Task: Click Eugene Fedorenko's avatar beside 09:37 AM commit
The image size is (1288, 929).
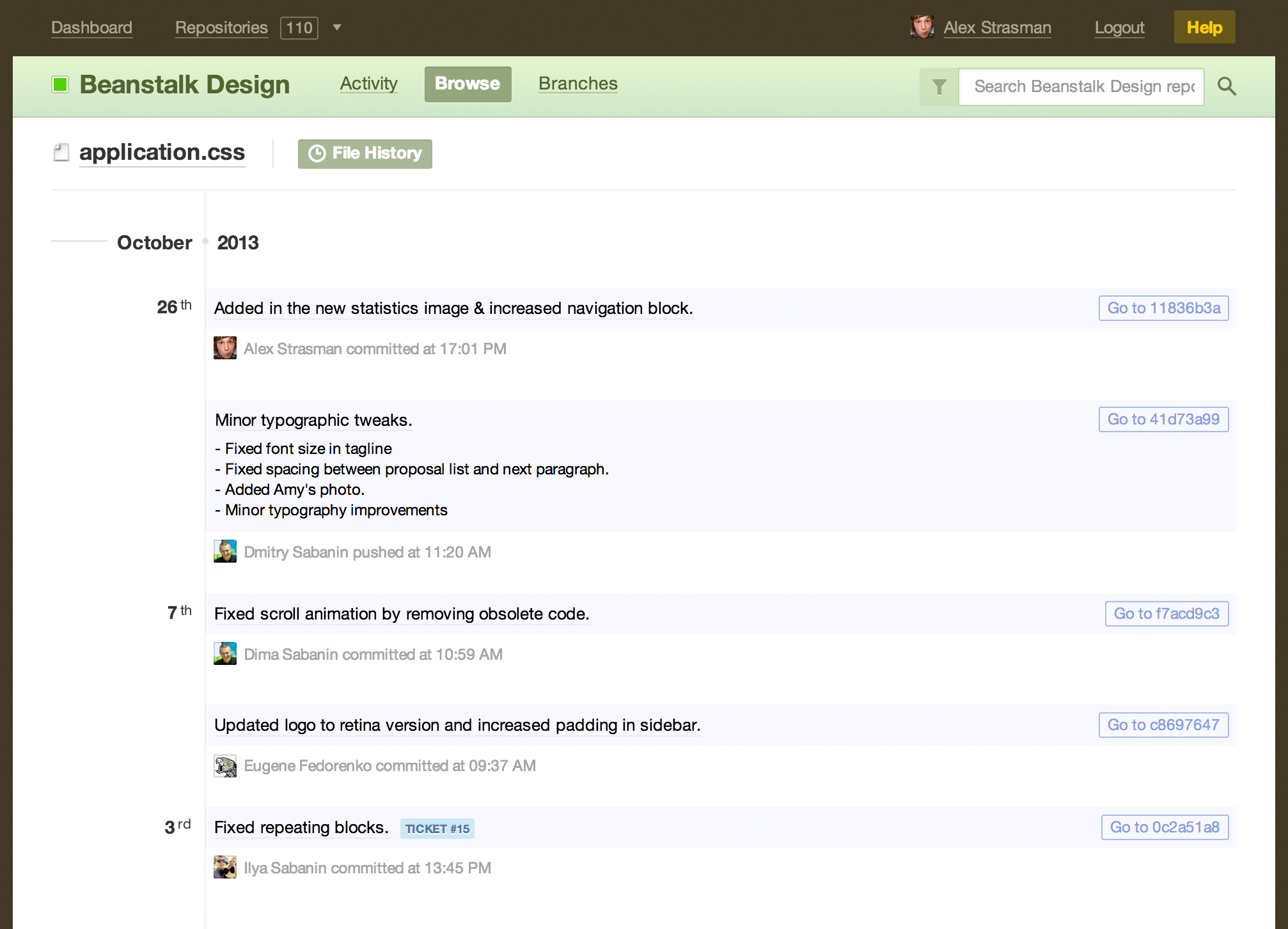Action: click(x=225, y=765)
